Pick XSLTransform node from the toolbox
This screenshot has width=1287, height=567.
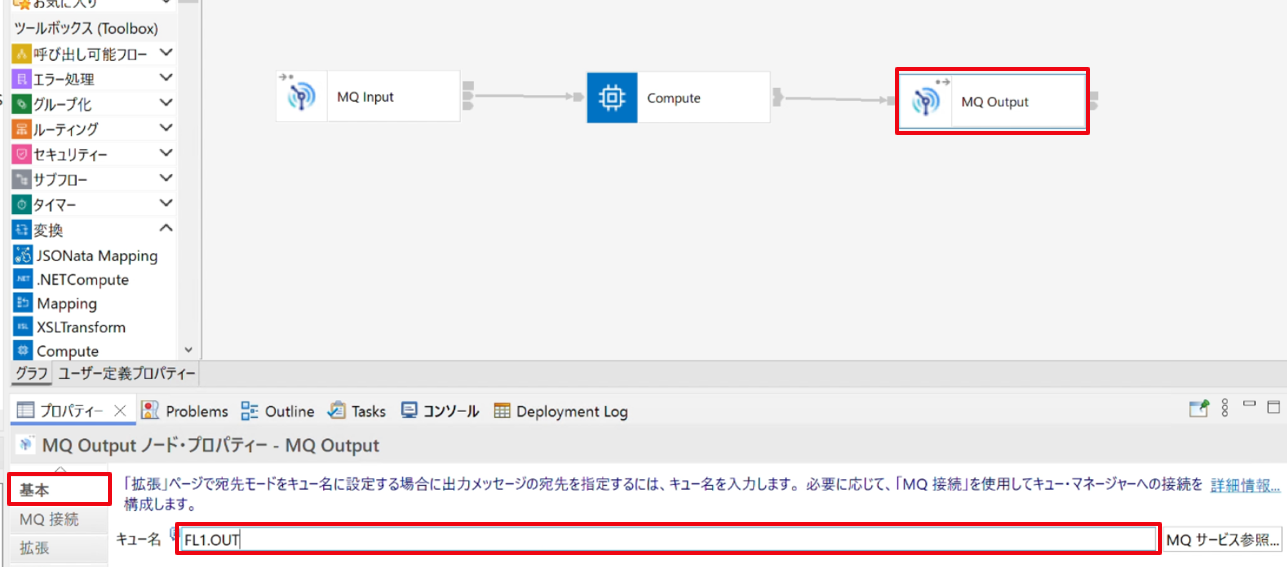click(70, 327)
